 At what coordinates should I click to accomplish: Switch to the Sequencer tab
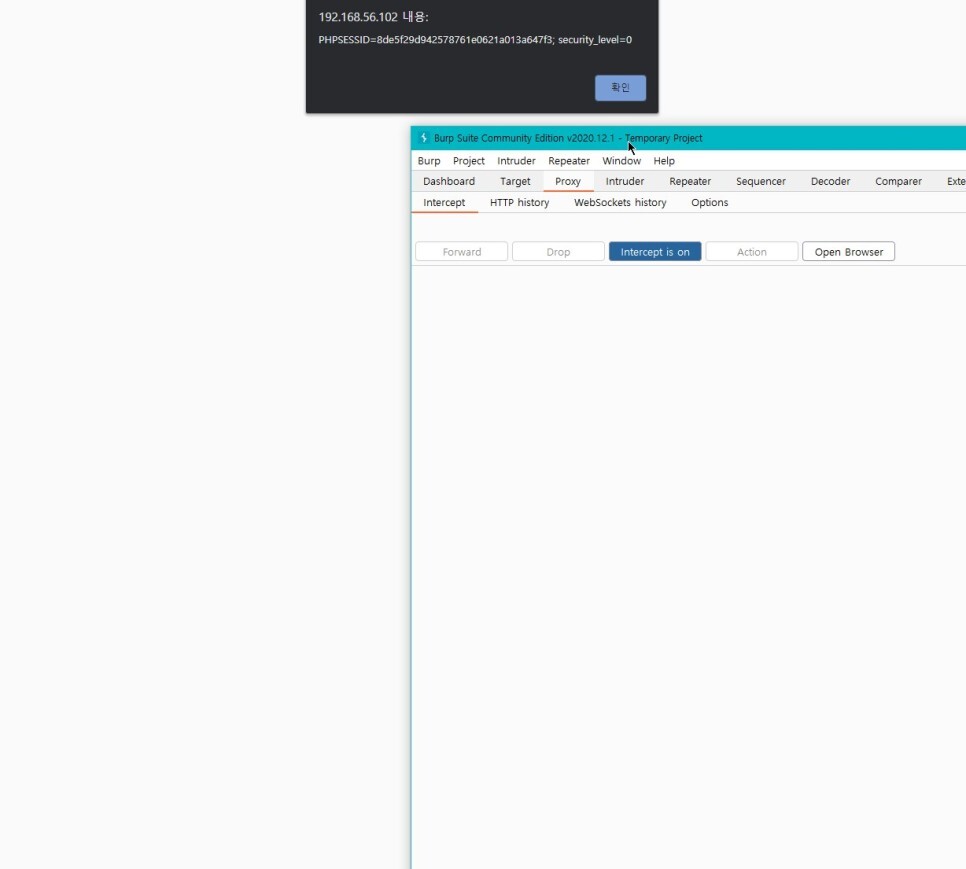pyautogui.click(x=760, y=181)
